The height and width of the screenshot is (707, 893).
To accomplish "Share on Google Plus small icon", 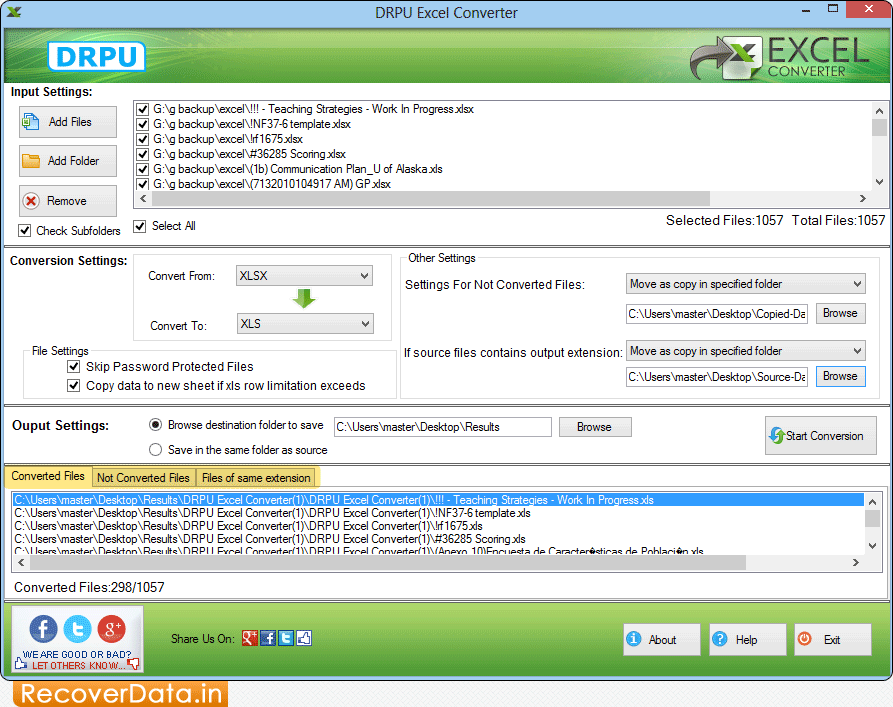I will [x=249, y=638].
